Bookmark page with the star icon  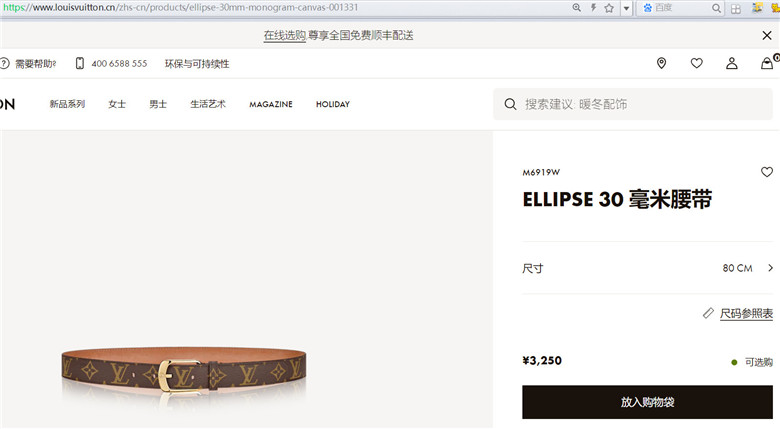coord(609,8)
